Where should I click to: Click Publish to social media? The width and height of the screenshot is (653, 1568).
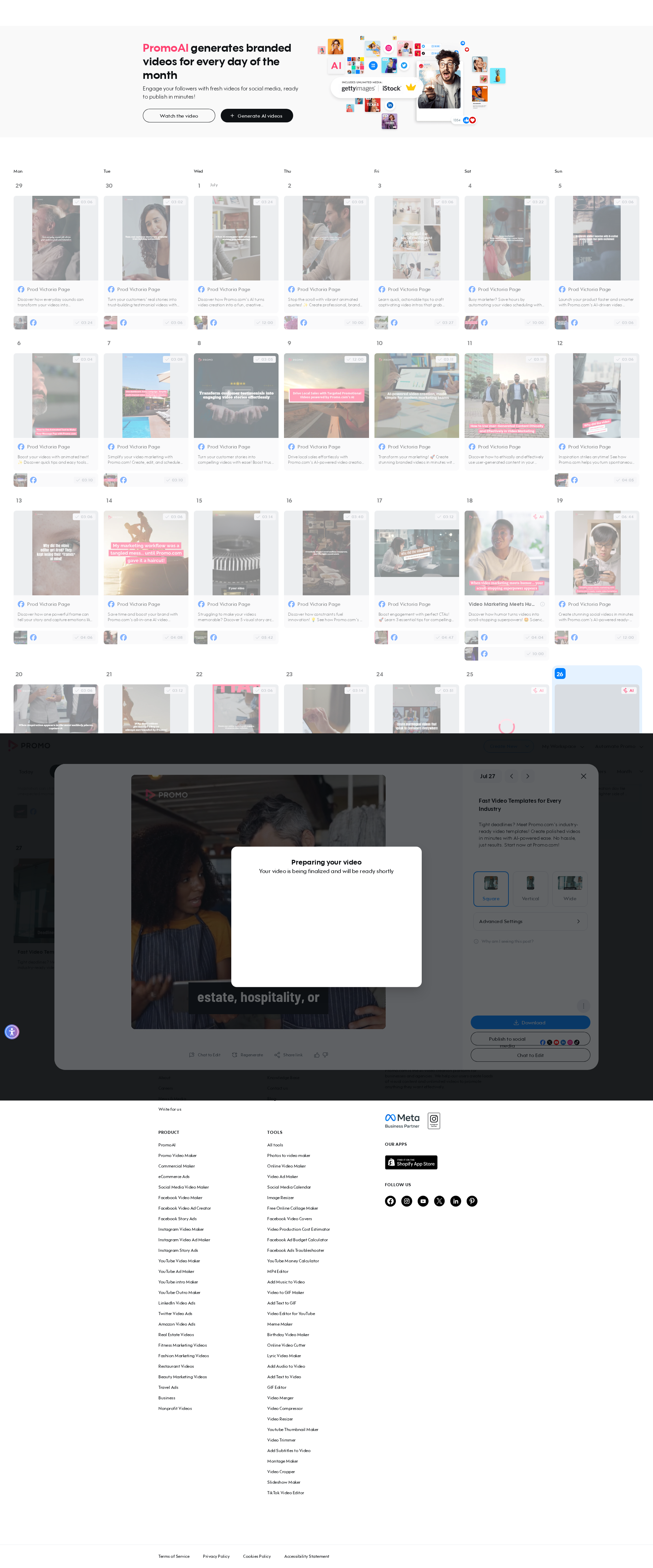[x=531, y=1039]
